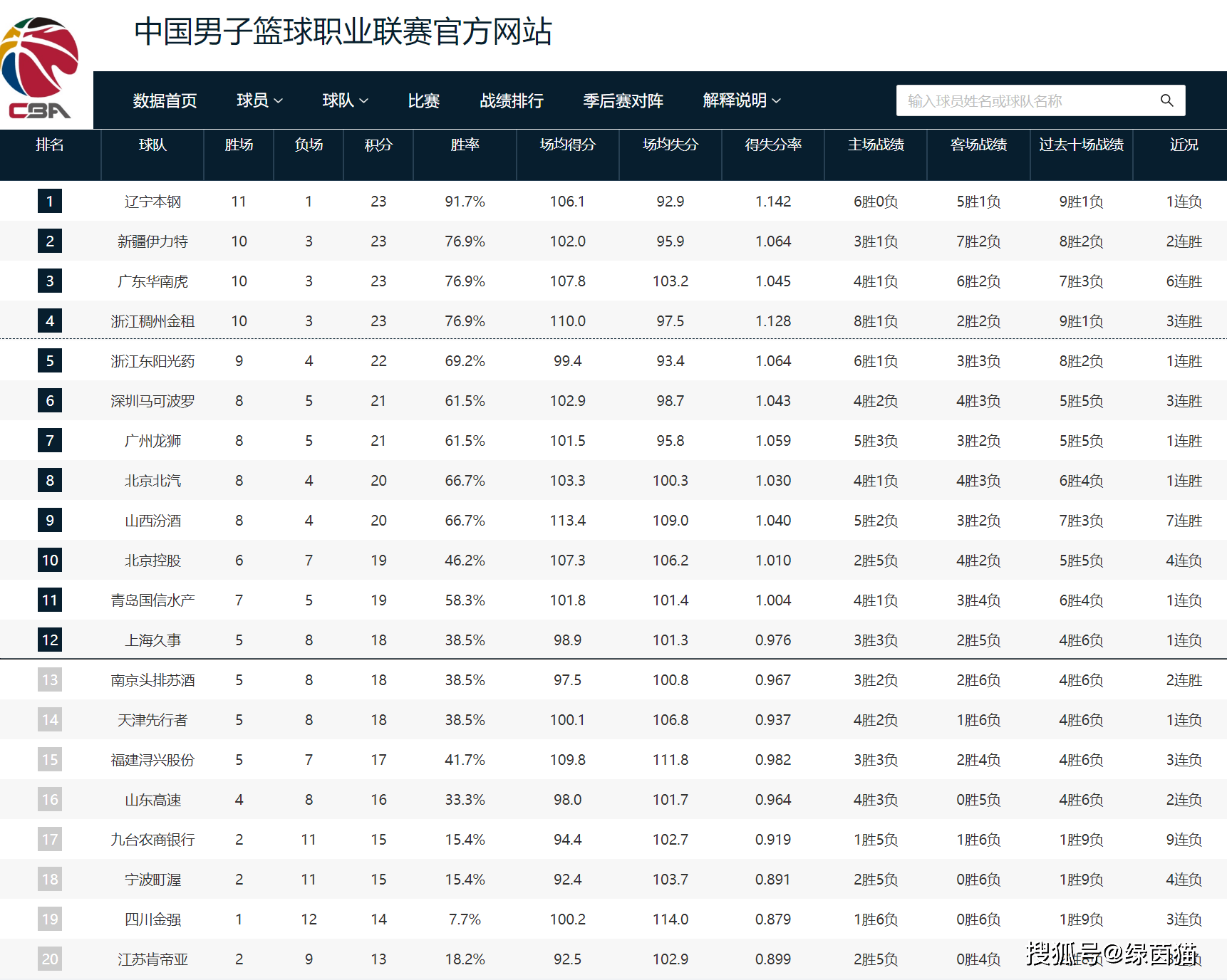Open team 广州龙狮

[x=152, y=441]
